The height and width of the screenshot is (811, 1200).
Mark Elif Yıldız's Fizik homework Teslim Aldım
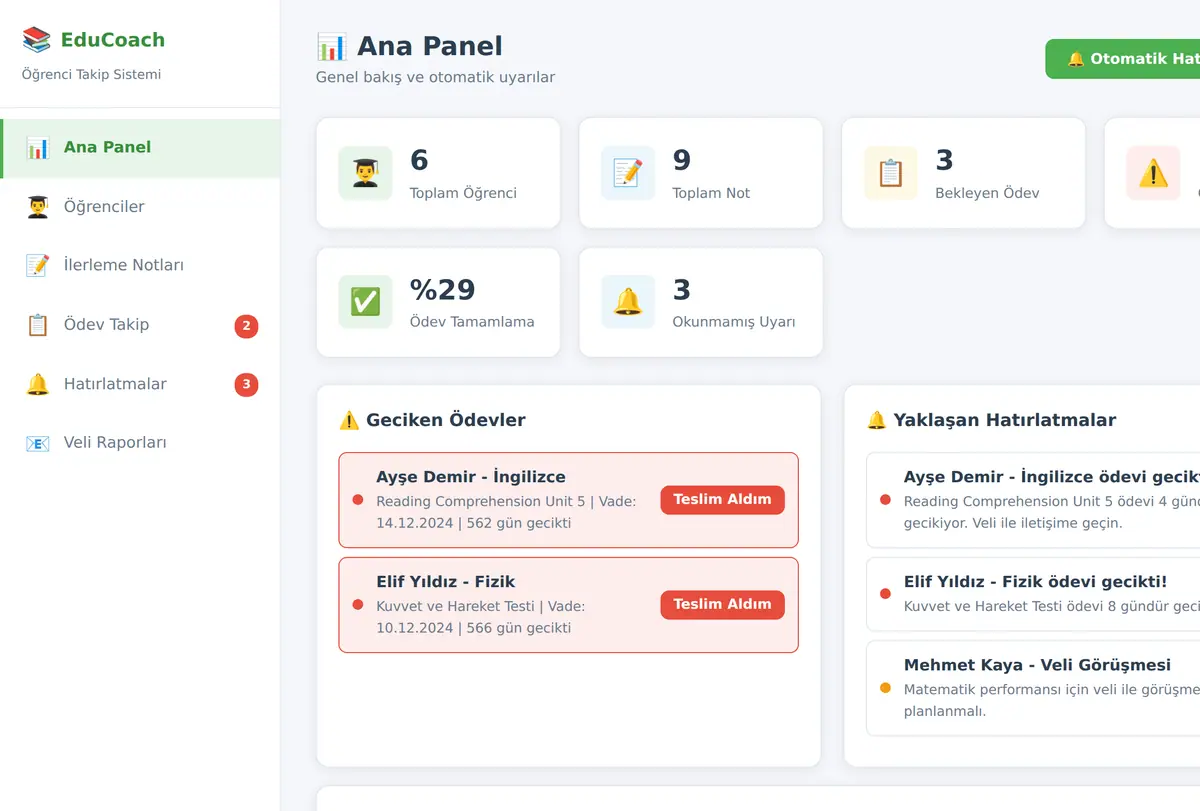722,605
